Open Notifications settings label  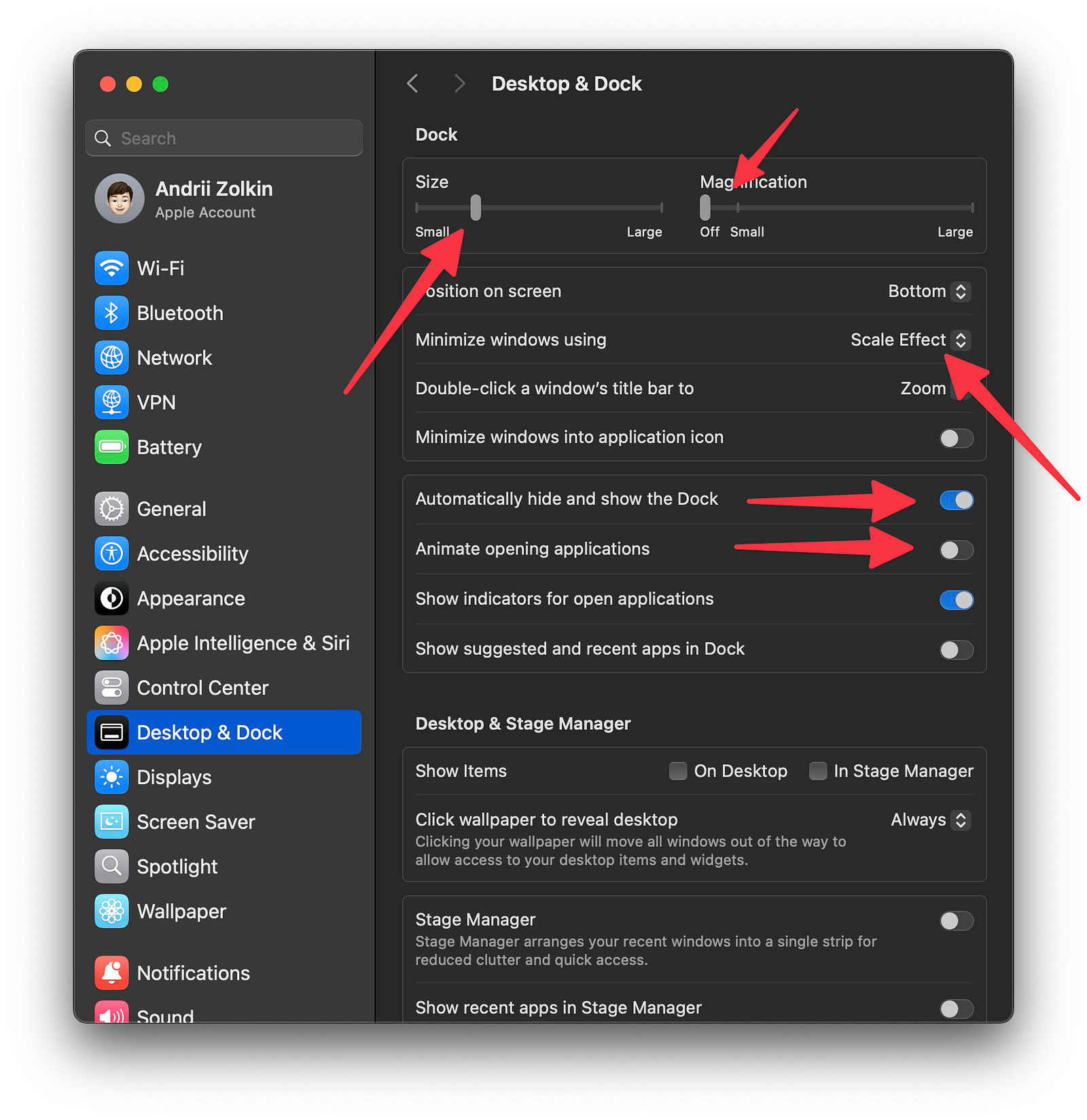tap(194, 973)
